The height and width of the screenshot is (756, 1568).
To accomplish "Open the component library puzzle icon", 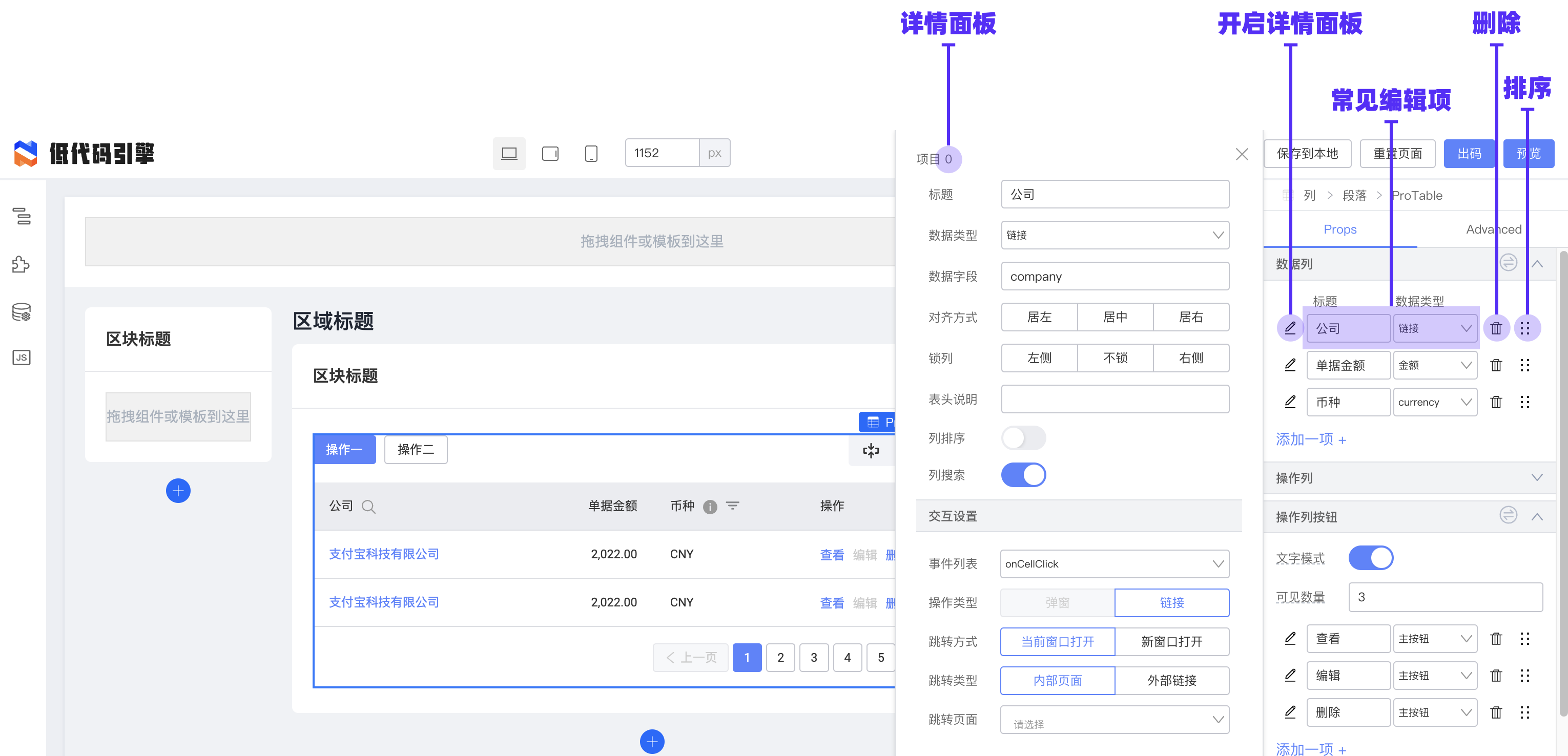I will pos(20,265).
